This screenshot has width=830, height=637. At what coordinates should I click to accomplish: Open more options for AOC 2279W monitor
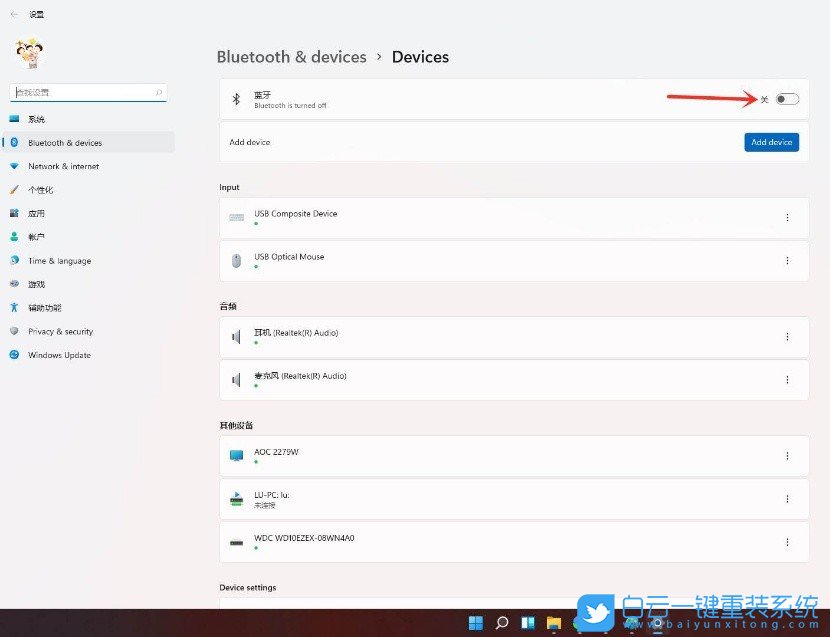(x=787, y=456)
